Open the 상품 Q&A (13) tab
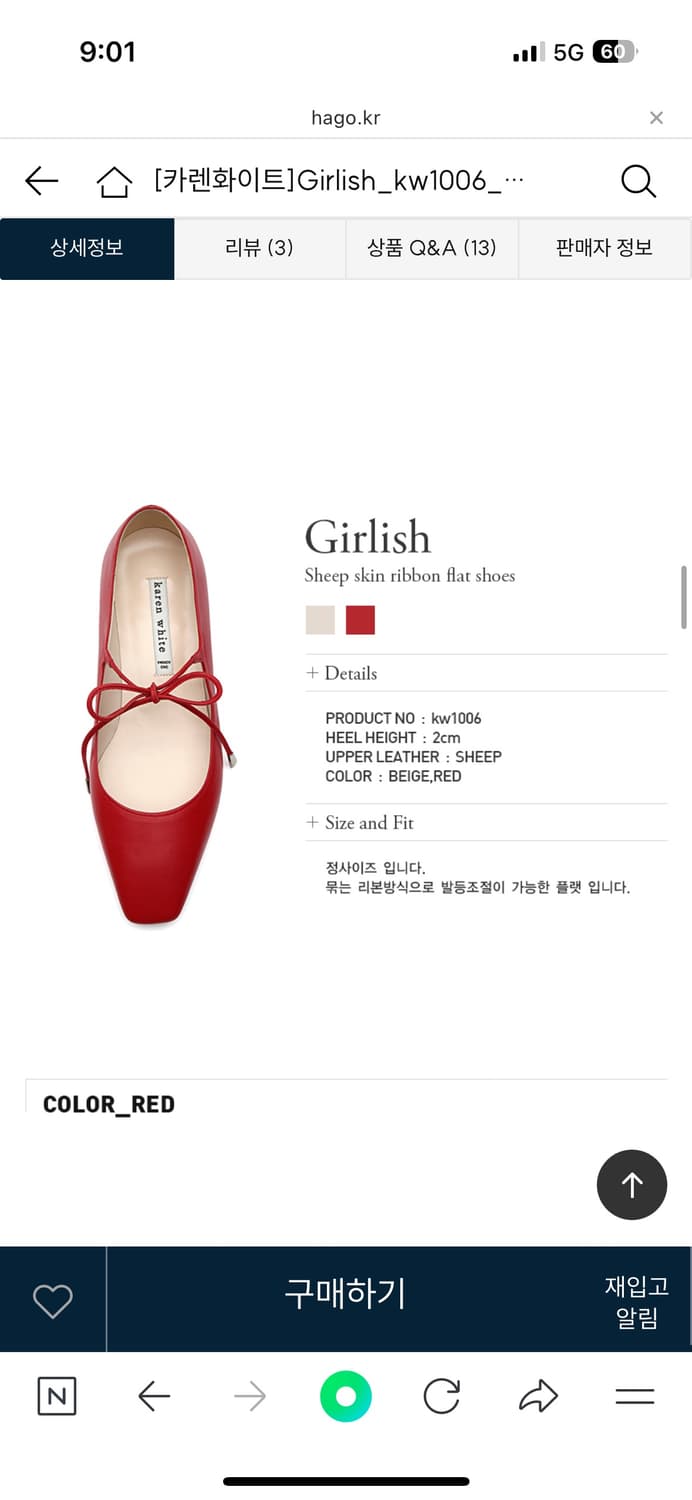The width and height of the screenshot is (692, 1500). [432, 248]
